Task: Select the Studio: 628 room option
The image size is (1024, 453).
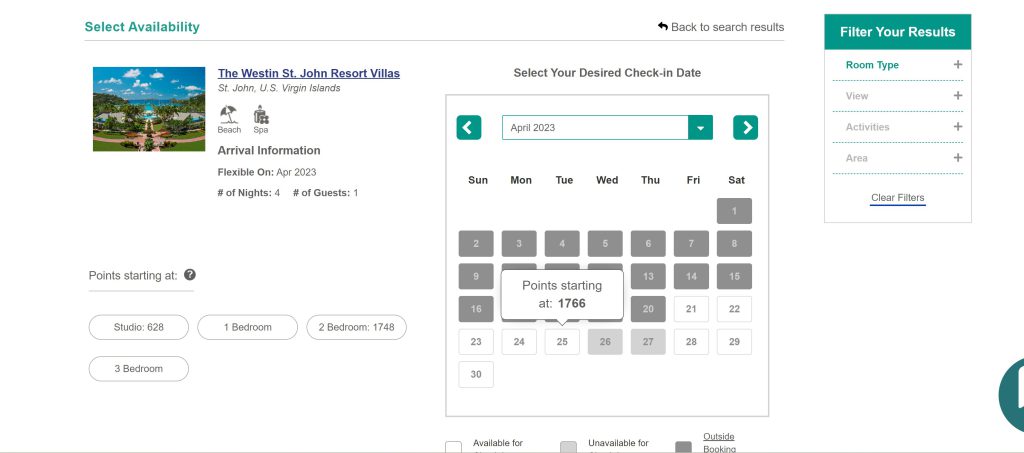Action: point(139,327)
